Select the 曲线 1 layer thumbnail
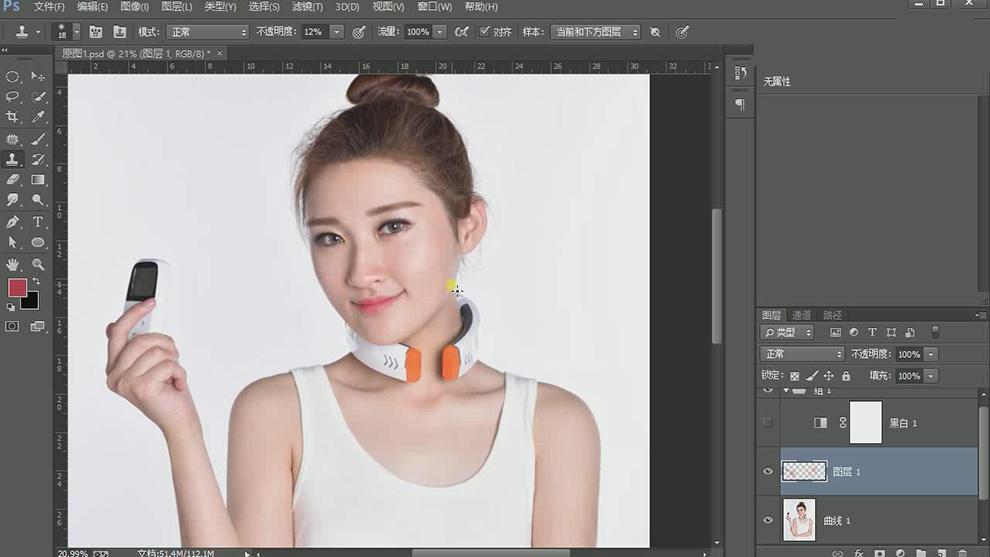 coord(799,521)
